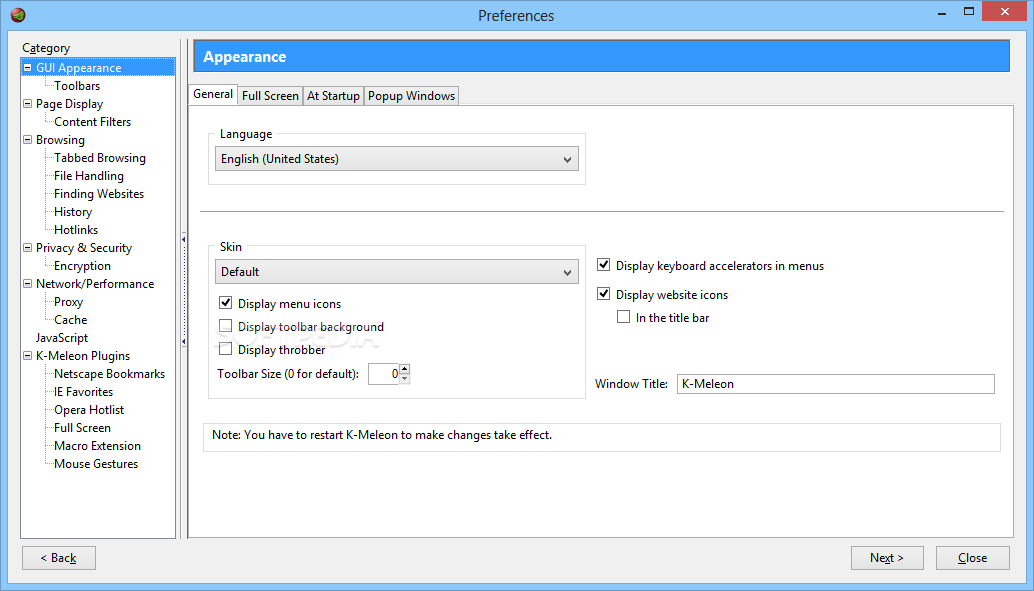Click the upper splitter collapse arrow
This screenshot has width=1034, height=591.
[183, 239]
